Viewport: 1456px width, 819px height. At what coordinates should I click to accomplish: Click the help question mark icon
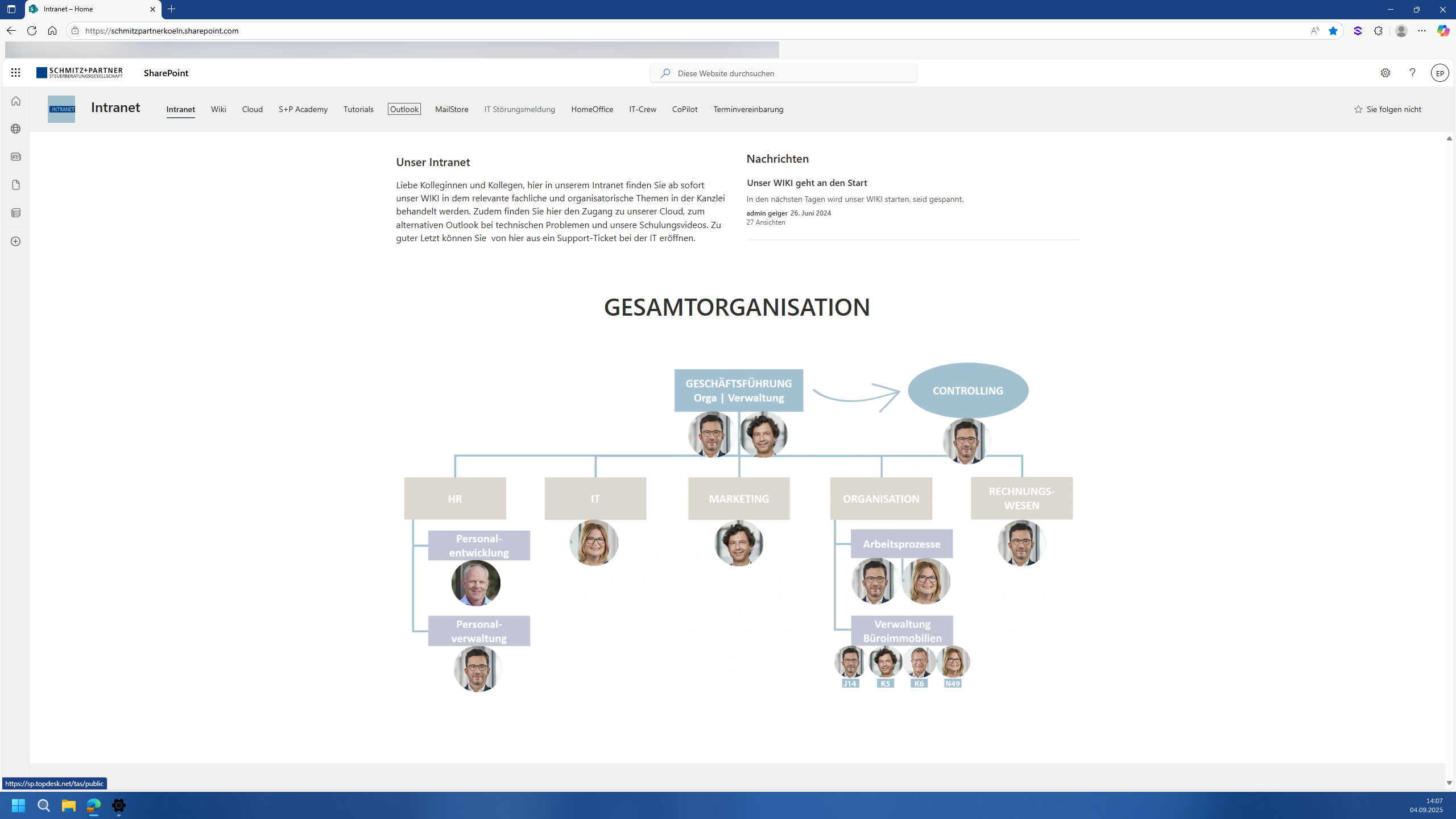click(1412, 73)
